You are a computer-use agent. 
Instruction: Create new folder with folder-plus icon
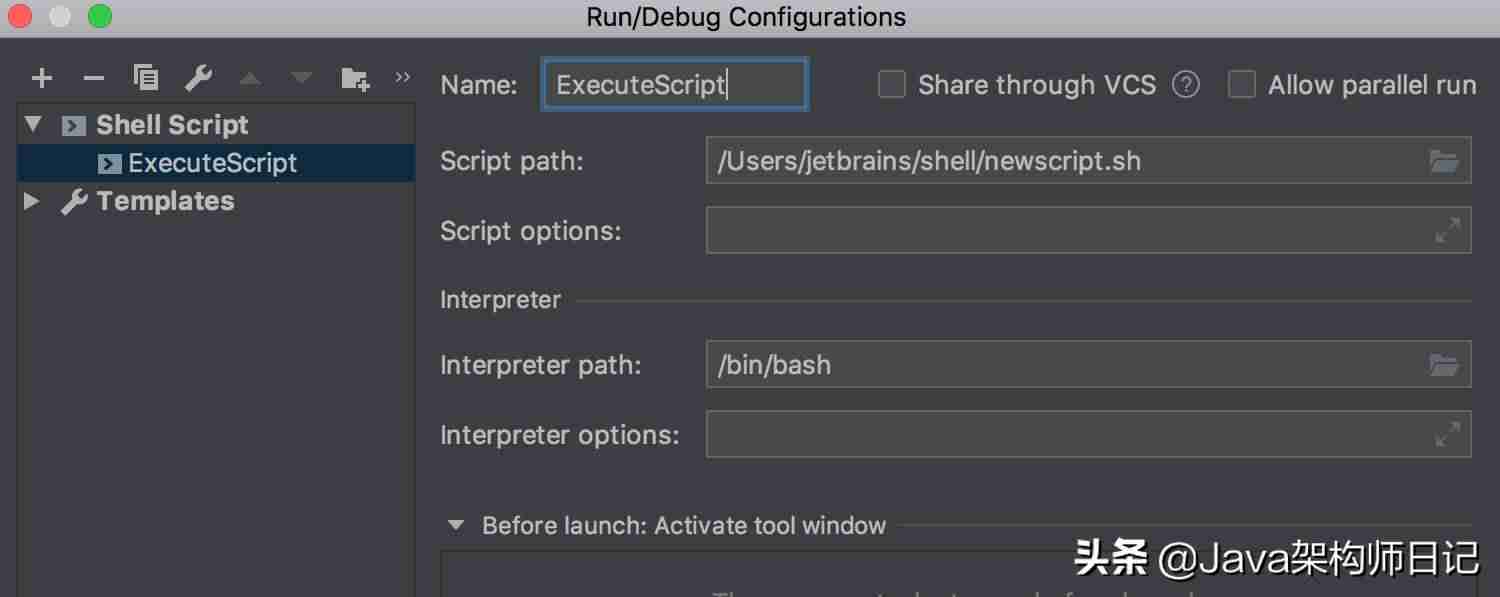(355, 78)
